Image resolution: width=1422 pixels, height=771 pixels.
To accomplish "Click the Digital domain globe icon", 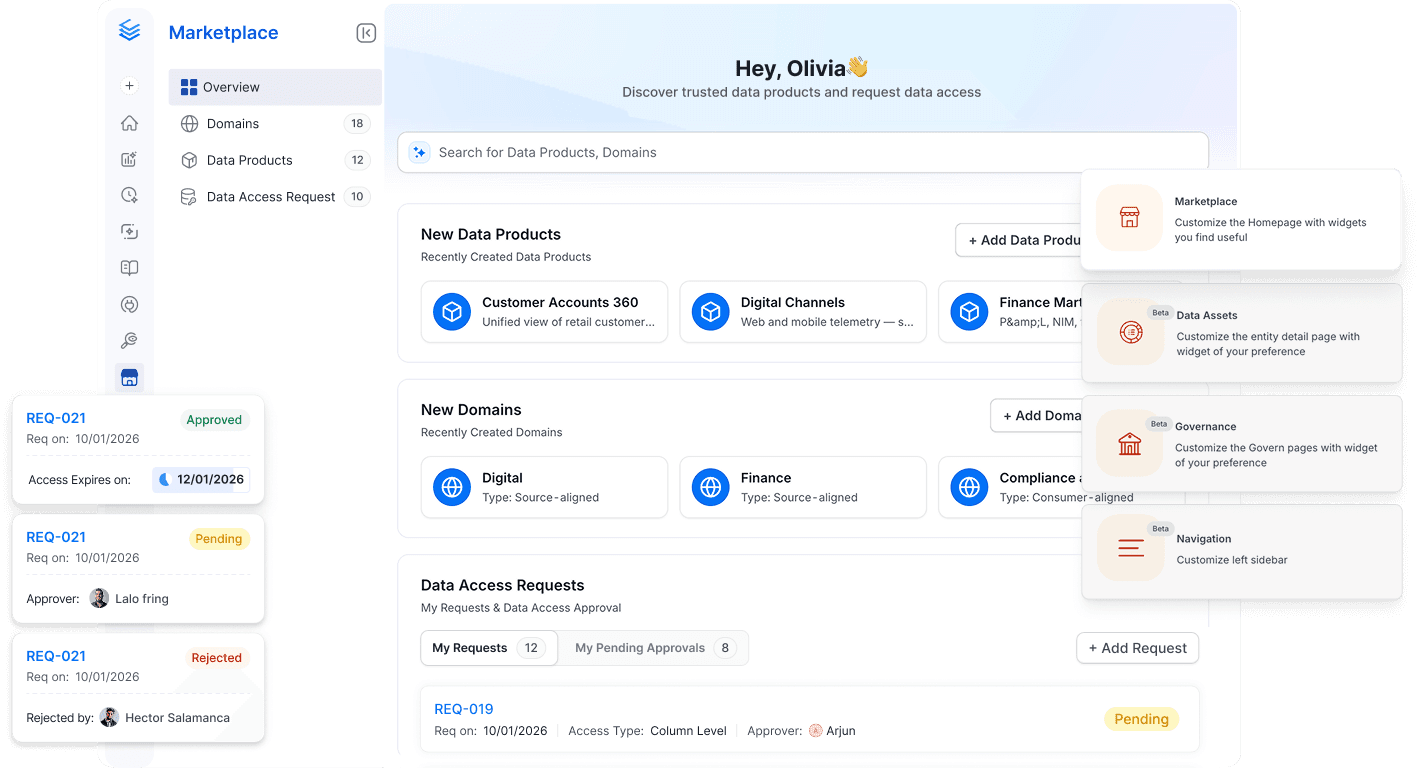I will click(x=452, y=487).
